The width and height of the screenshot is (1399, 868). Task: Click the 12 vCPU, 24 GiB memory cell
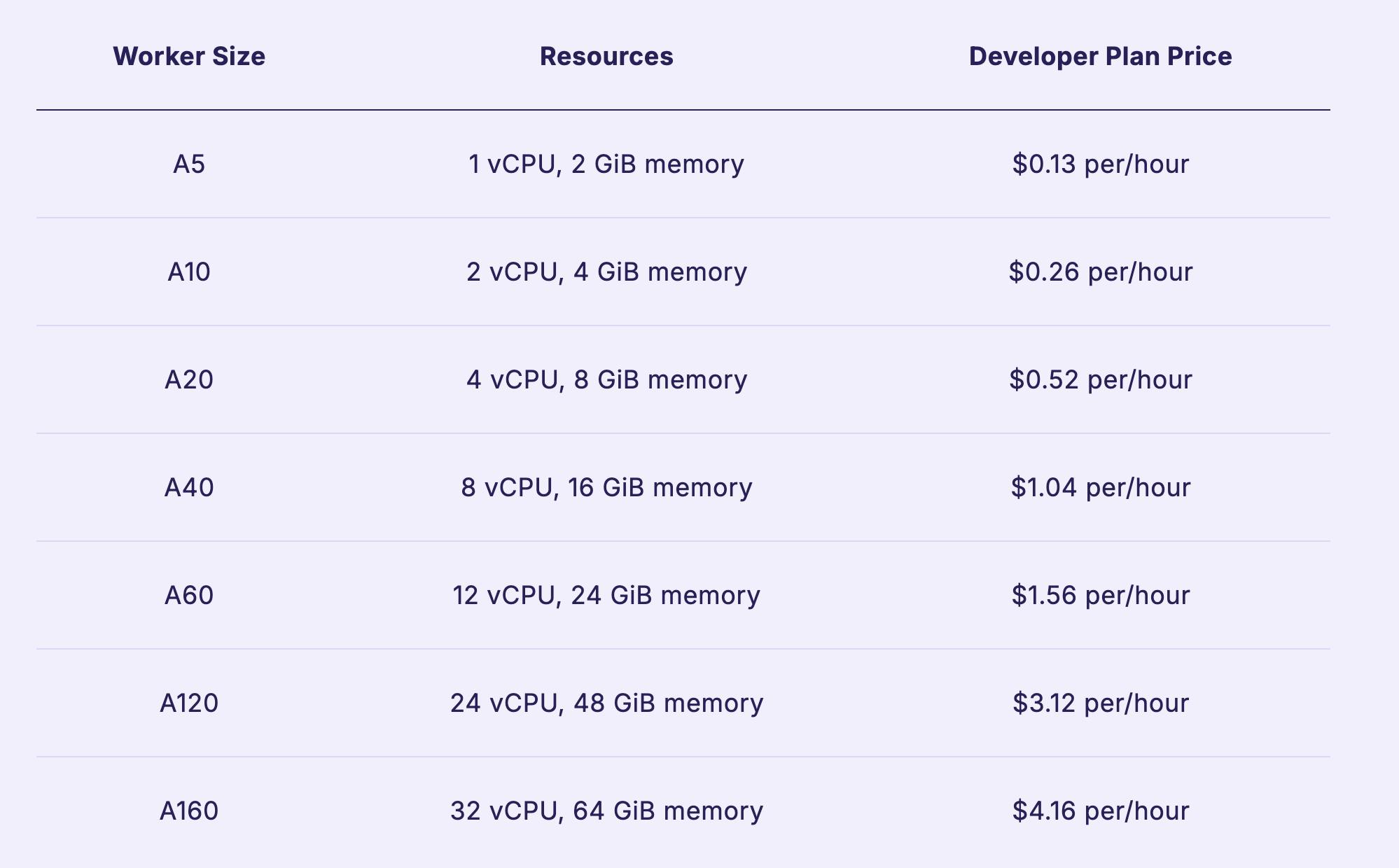pos(606,596)
